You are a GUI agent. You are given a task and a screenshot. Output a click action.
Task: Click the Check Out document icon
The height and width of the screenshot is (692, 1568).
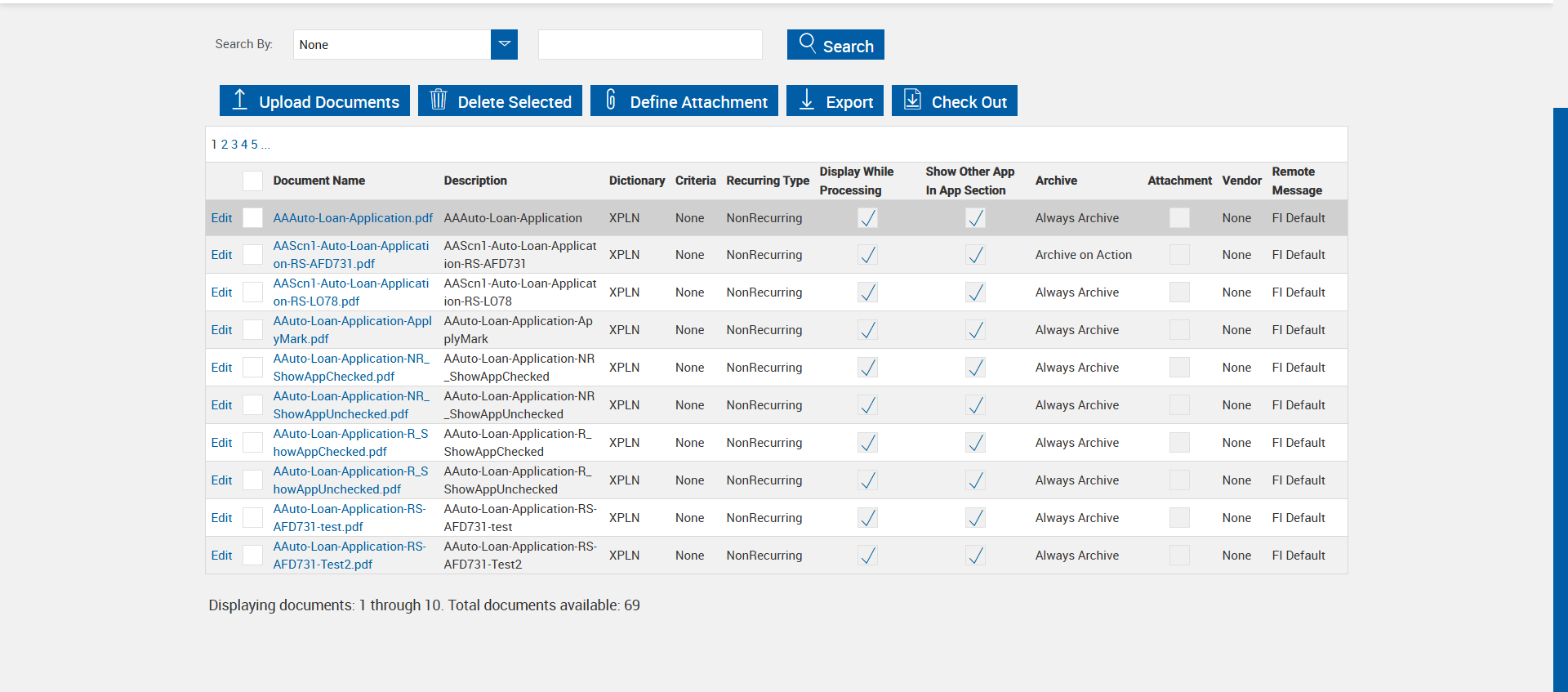click(912, 100)
